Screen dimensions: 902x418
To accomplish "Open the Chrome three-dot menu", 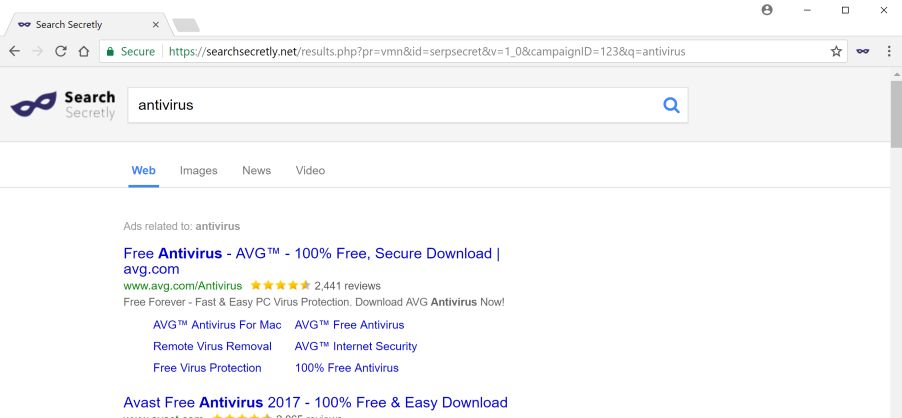I will point(888,51).
